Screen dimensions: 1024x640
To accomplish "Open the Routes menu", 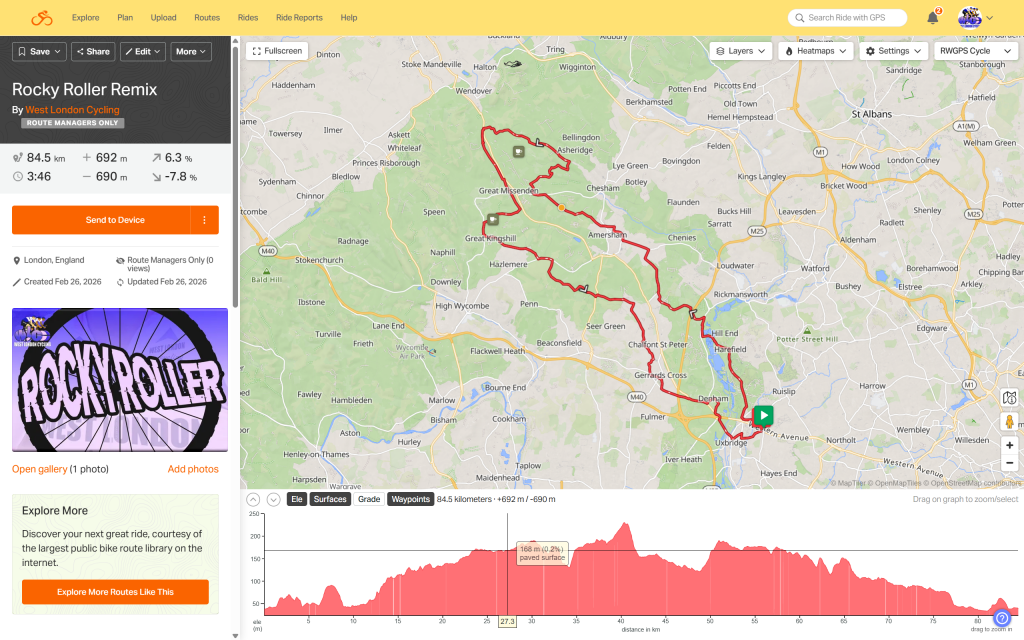I will click(207, 18).
